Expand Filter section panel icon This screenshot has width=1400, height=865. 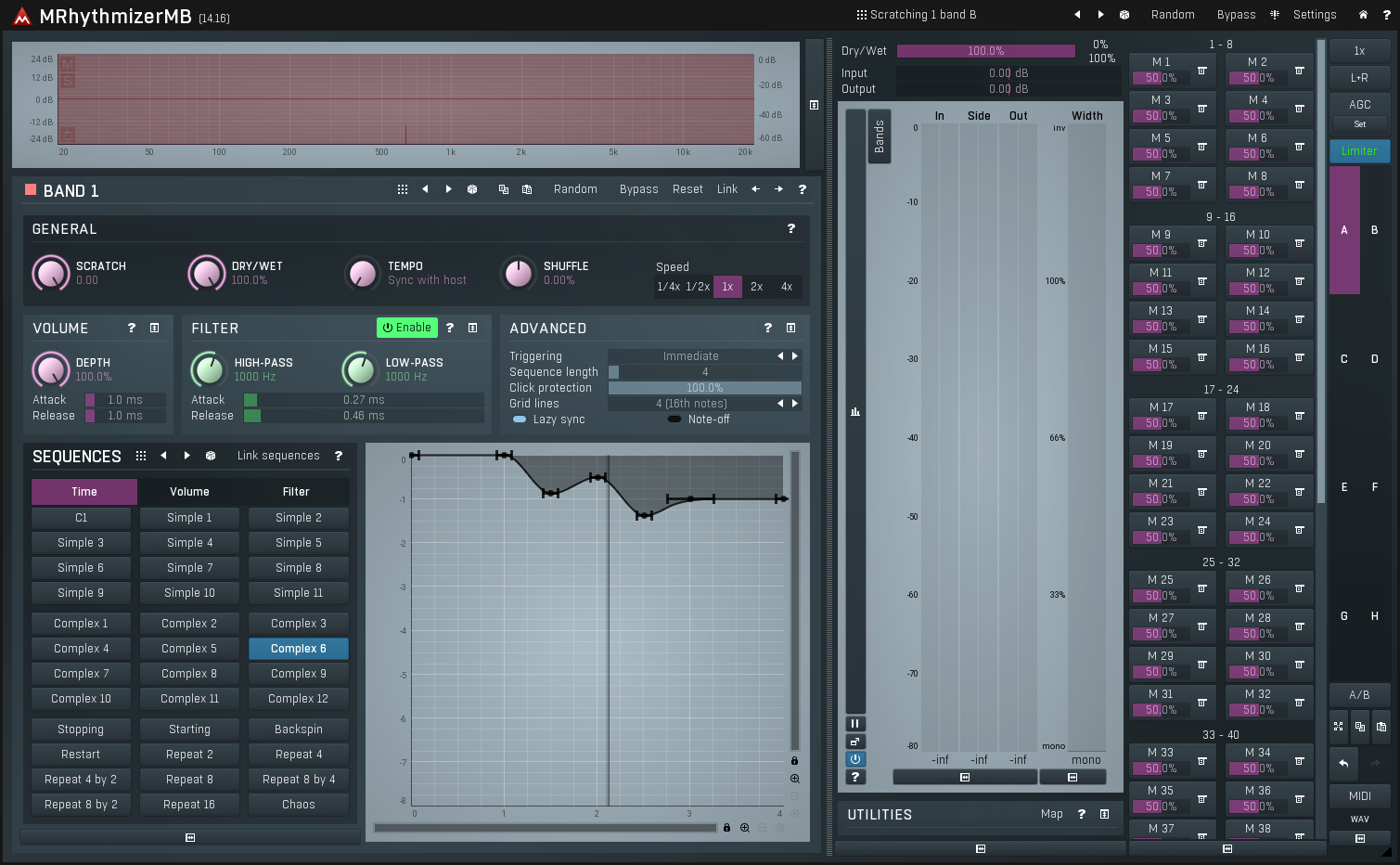coord(472,328)
